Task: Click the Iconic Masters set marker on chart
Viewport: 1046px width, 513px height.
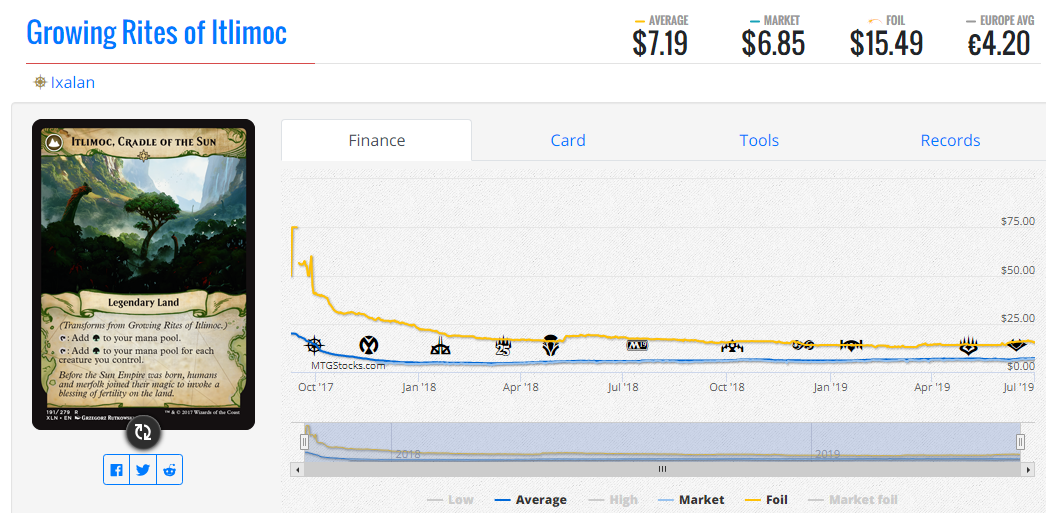Action: coord(368,345)
